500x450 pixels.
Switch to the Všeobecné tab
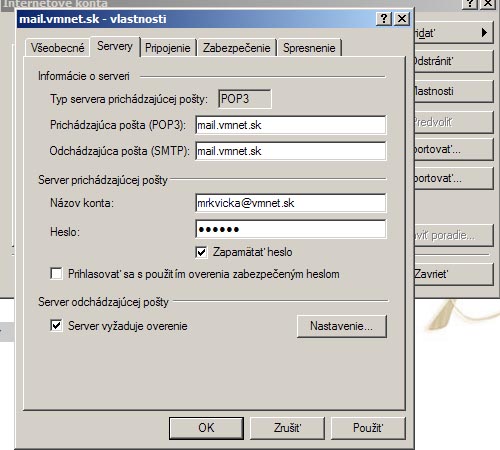click(57, 48)
